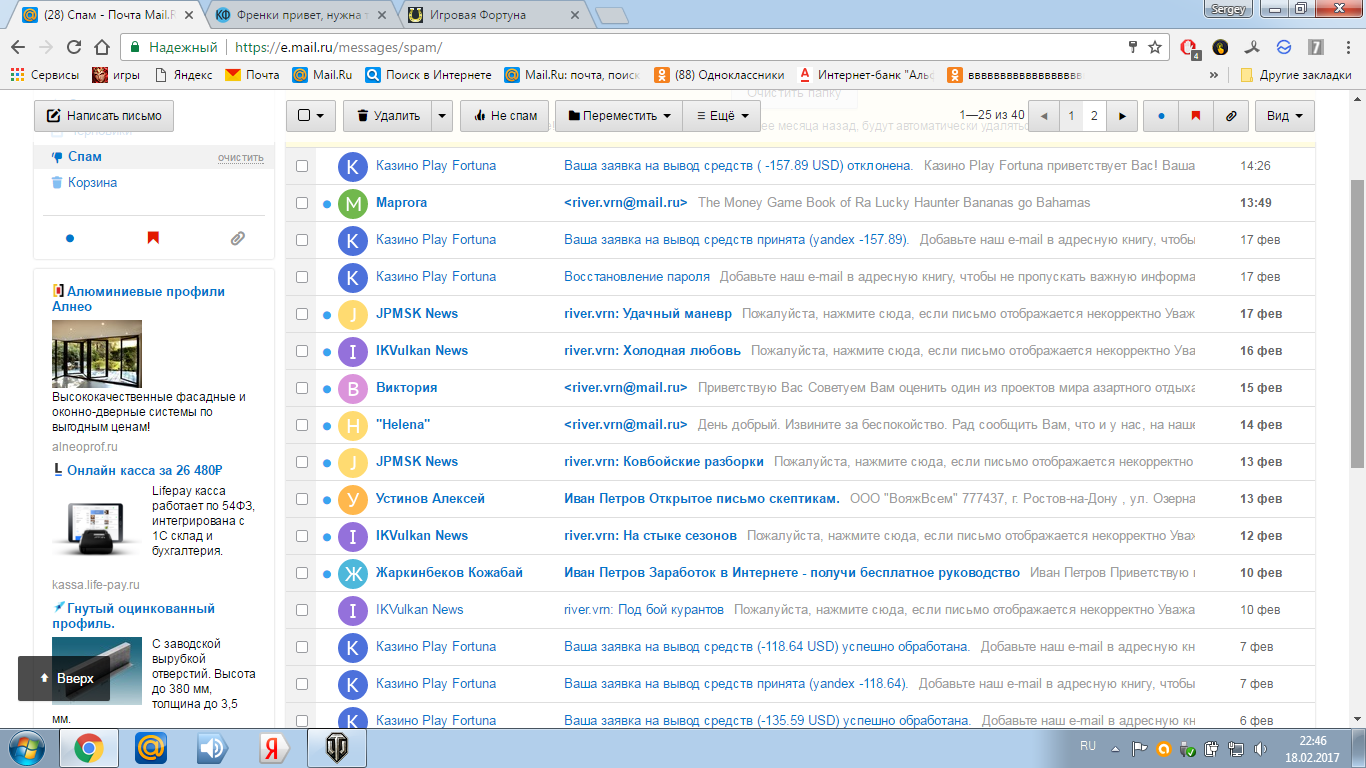Open Восстановление пароля message subject
1366x768 pixels.
637,277
